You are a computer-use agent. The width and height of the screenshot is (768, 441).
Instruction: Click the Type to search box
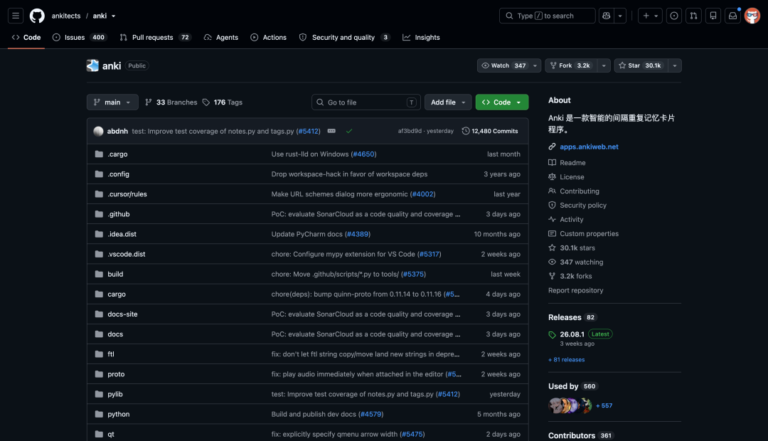(547, 16)
